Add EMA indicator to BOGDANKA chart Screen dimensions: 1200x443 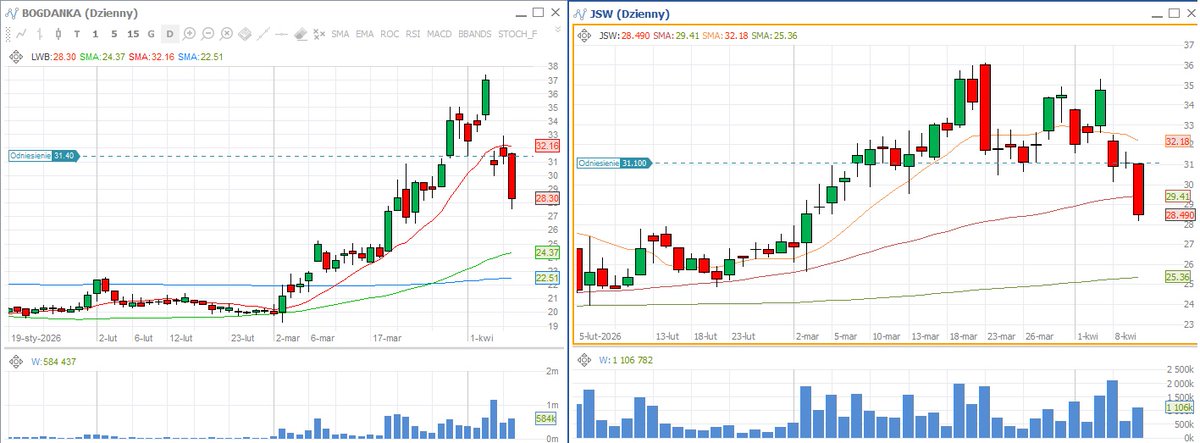365,34
